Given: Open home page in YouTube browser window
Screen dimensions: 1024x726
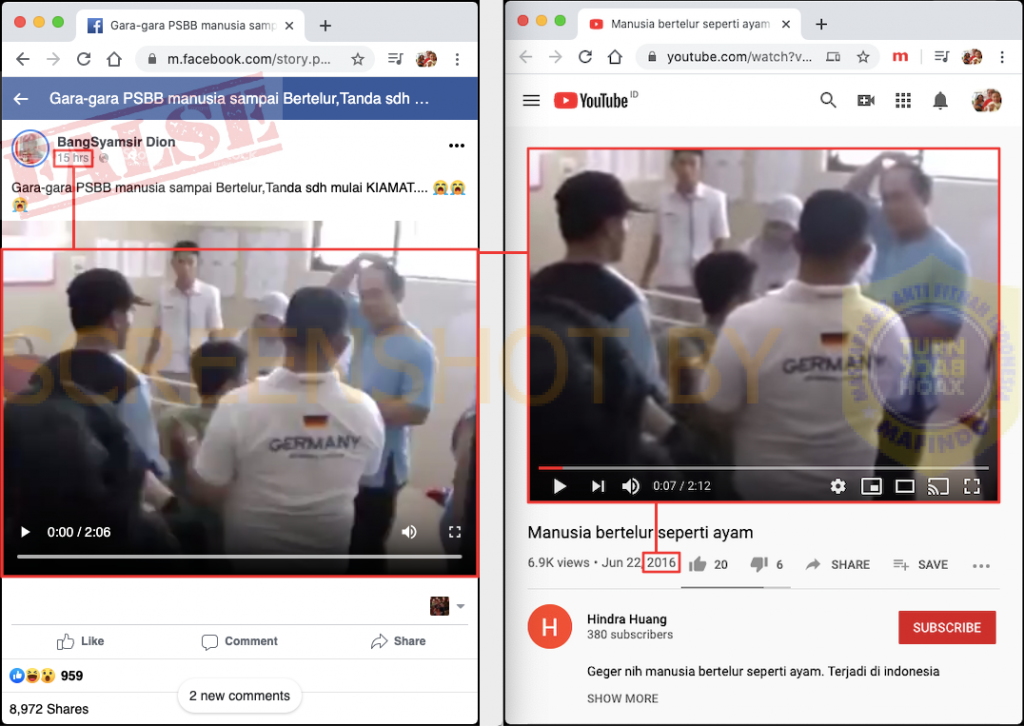Looking at the screenshot, I should click(615, 57).
